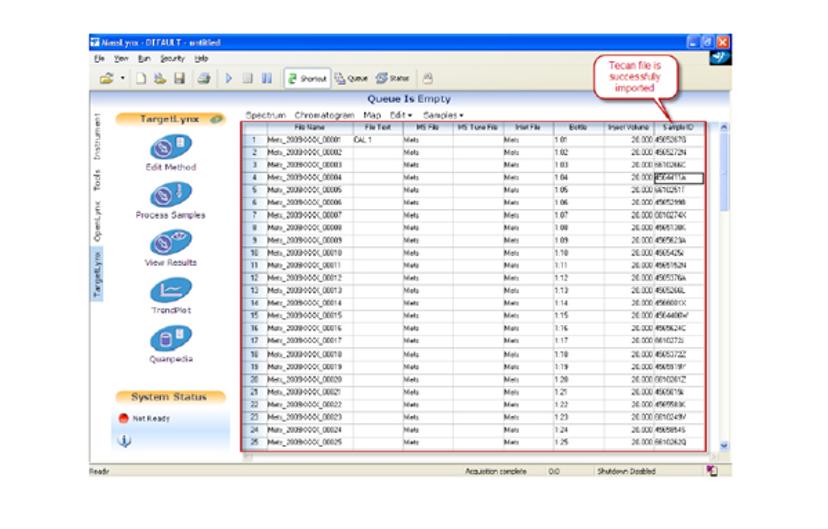The width and height of the screenshot is (828, 529).
Task: Save the sample list with disk icon
Action: tap(180, 79)
